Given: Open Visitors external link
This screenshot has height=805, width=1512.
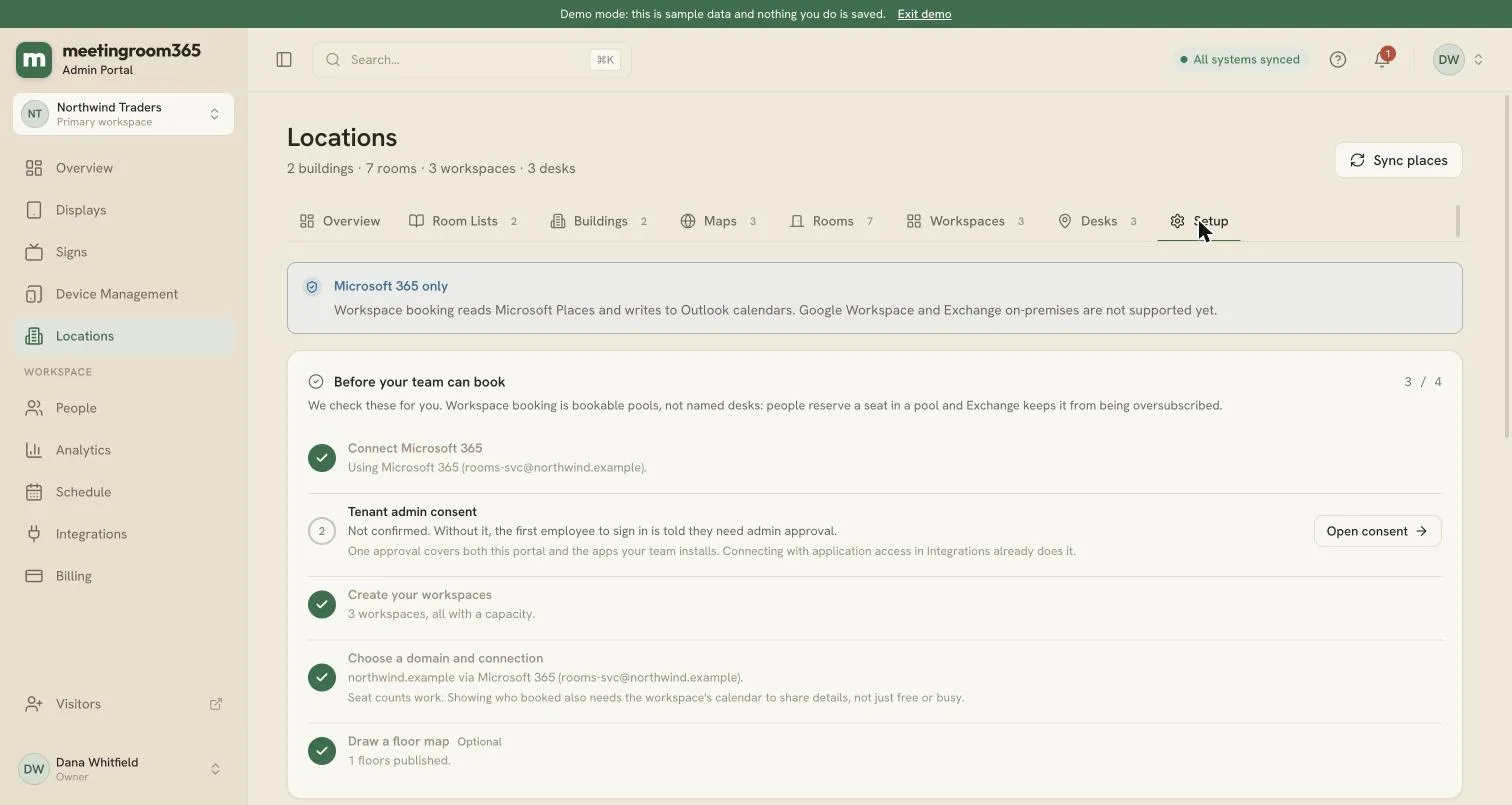Looking at the screenshot, I should pos(124,704).
